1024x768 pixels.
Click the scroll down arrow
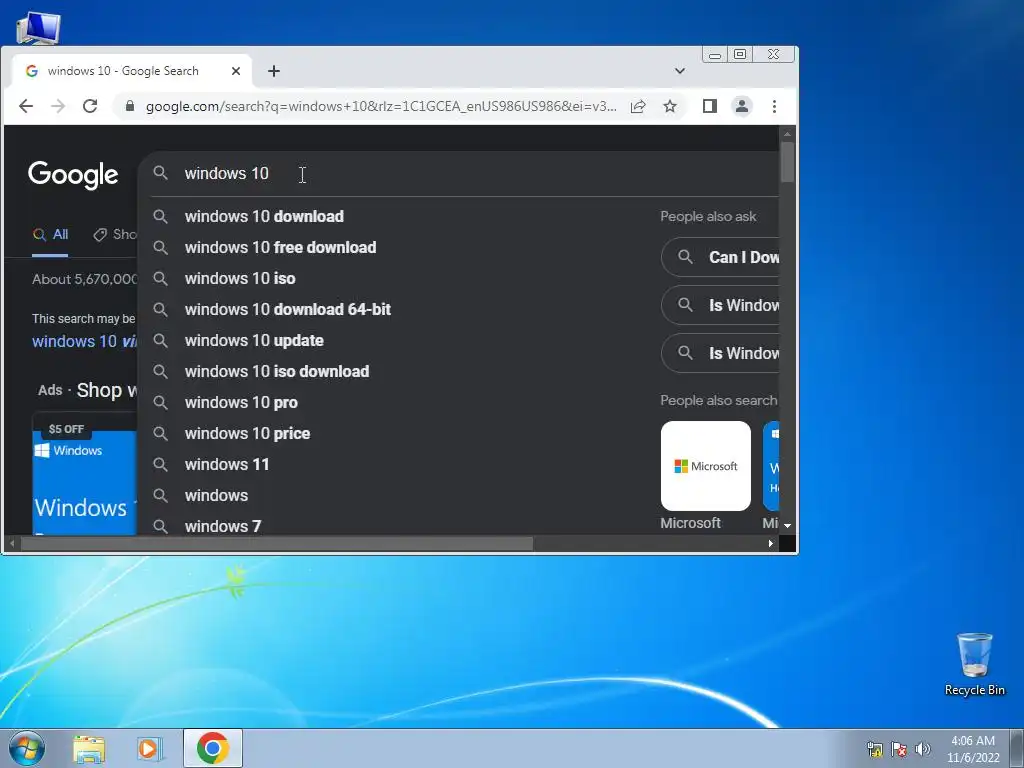[x=788, y=526]
